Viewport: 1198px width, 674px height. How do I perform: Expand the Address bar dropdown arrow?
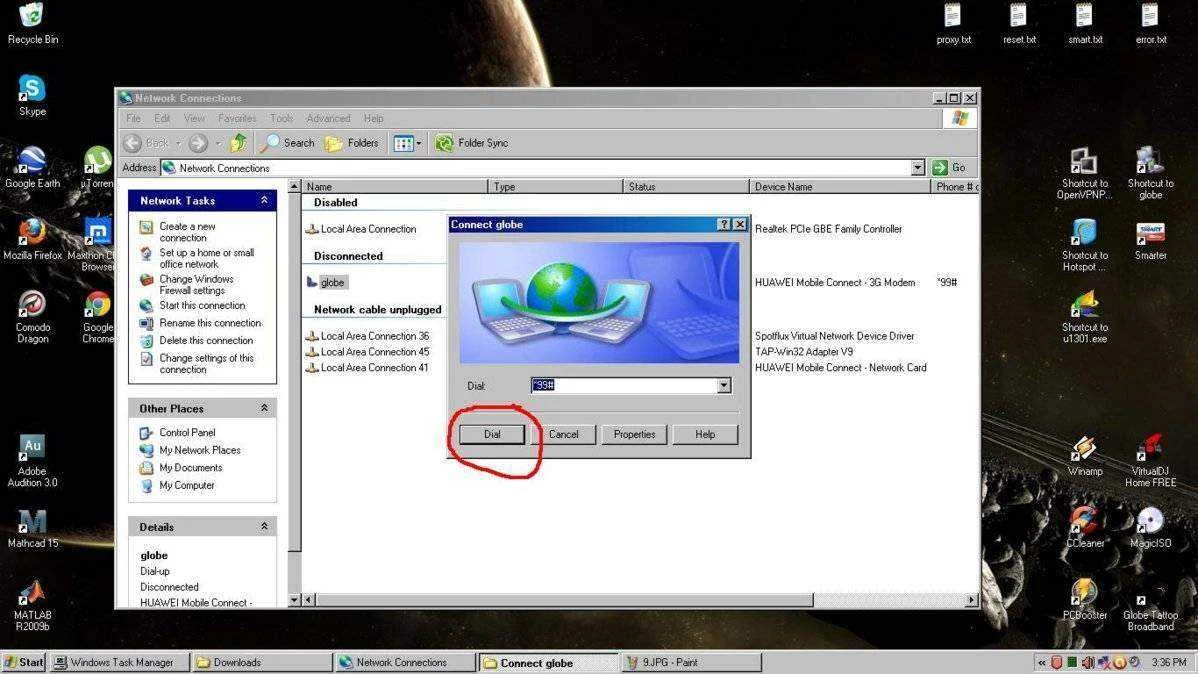918,167
